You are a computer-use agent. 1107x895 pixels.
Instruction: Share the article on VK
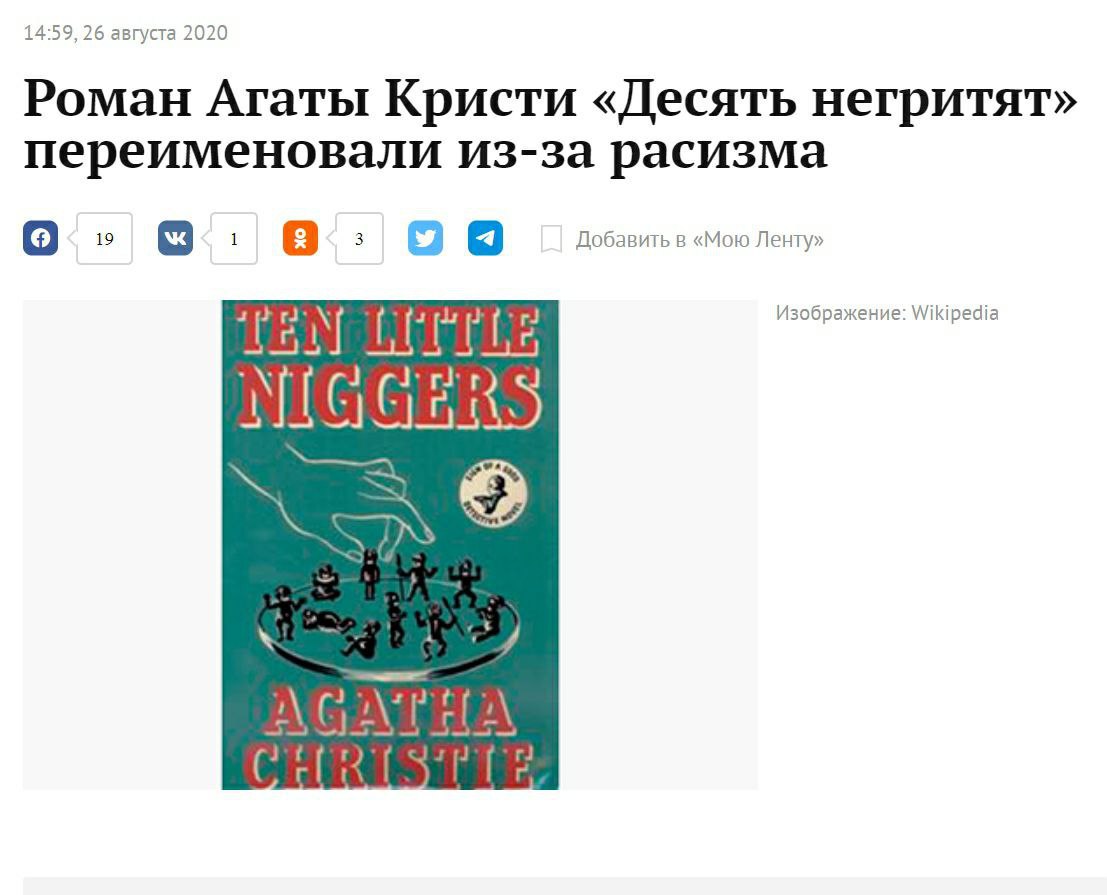coord(175,238)
